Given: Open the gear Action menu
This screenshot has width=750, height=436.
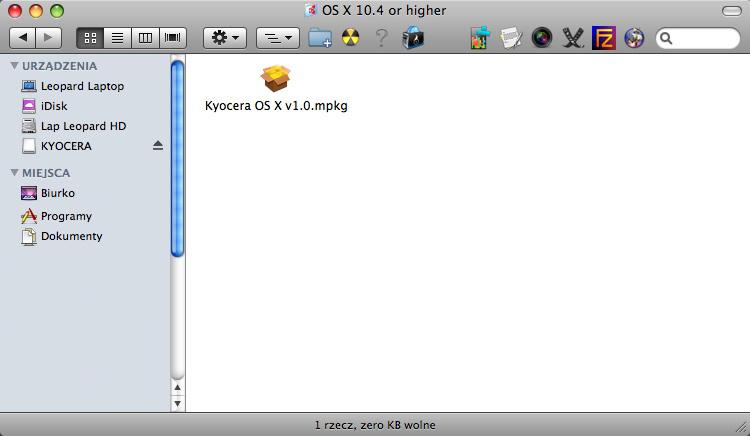Looking at the screenshot, I should [x=225, y=38].
